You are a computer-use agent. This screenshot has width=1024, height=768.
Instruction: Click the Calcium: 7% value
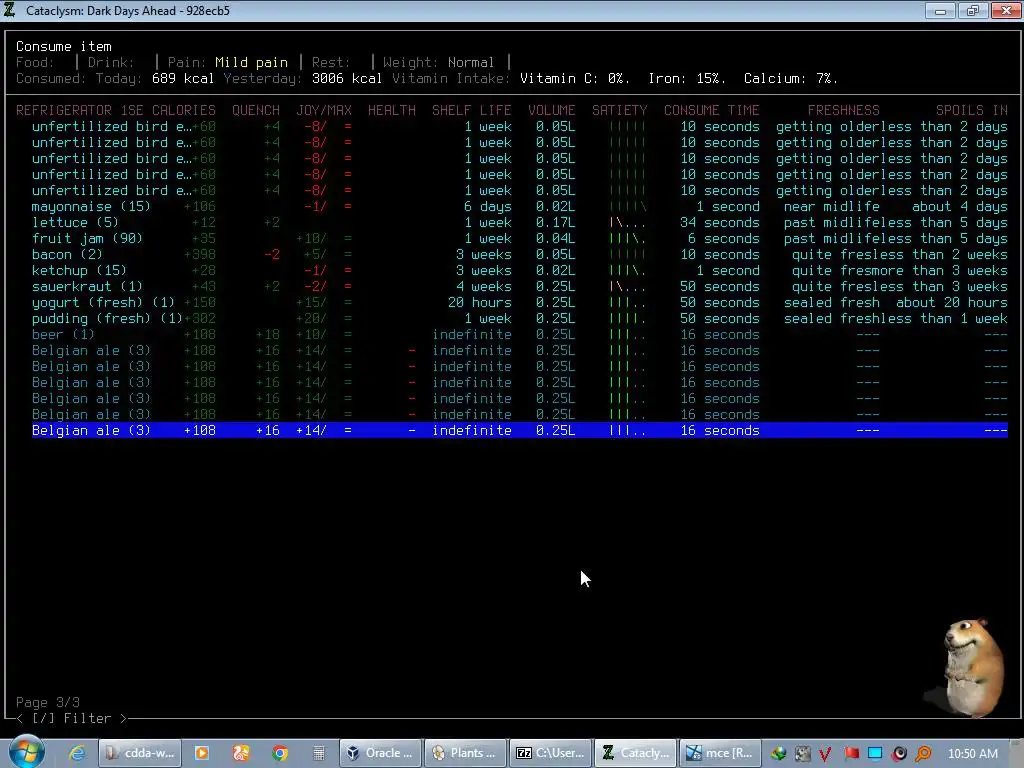click(791, 78)
